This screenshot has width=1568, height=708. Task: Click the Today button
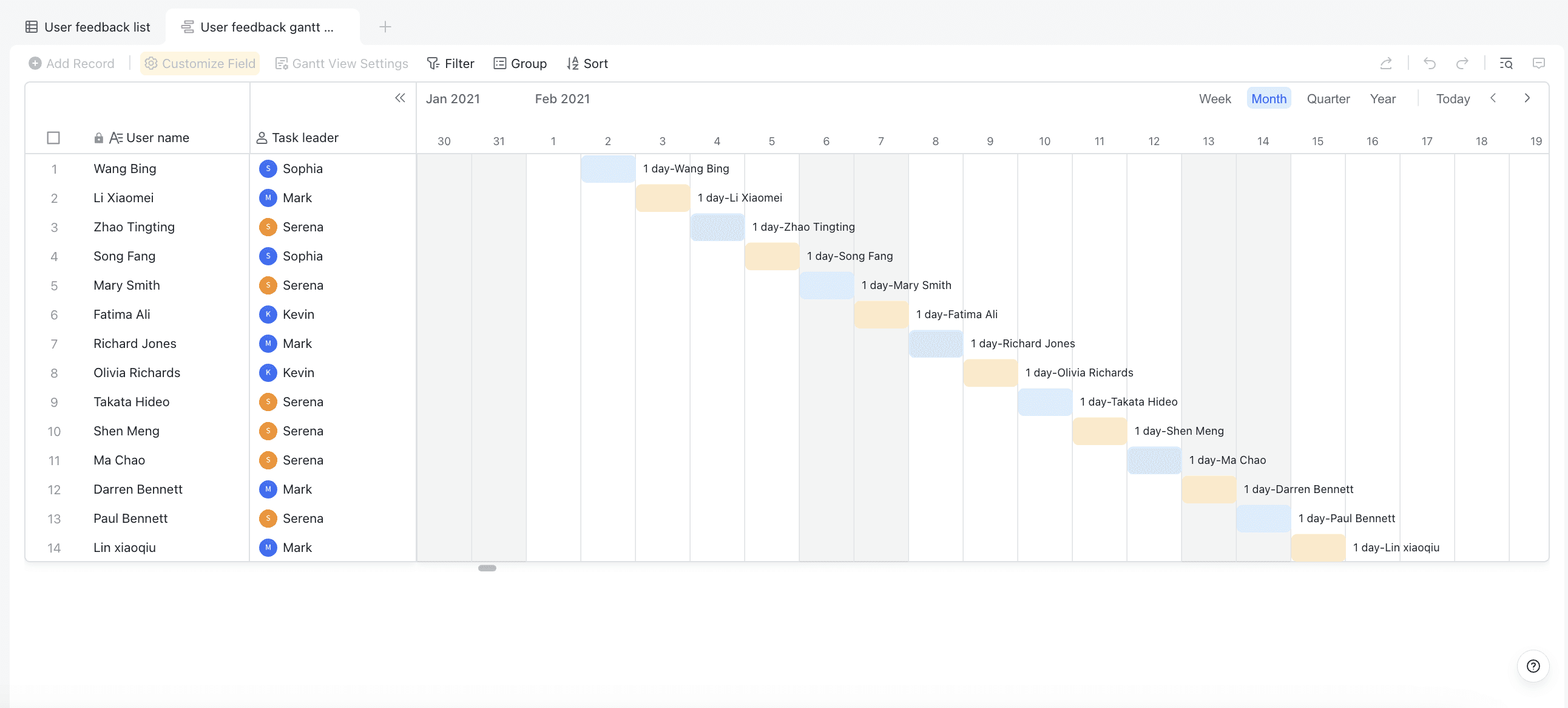click(1452, 99)
